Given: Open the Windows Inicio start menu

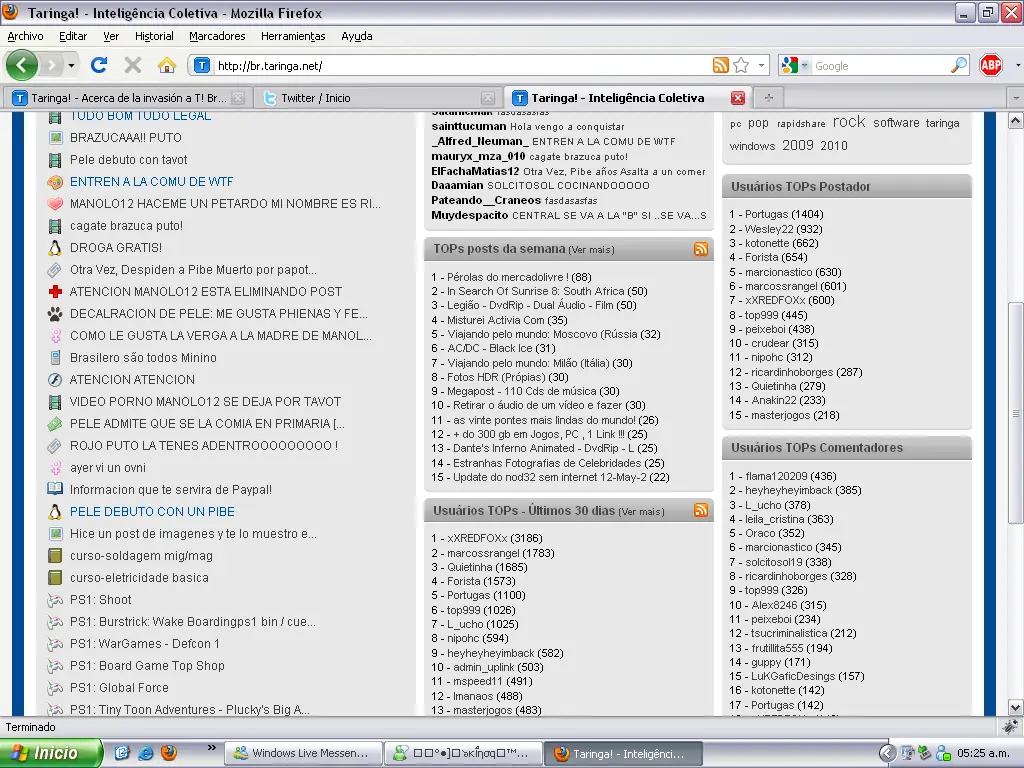Looking at the screenshot, I should 51,753.
